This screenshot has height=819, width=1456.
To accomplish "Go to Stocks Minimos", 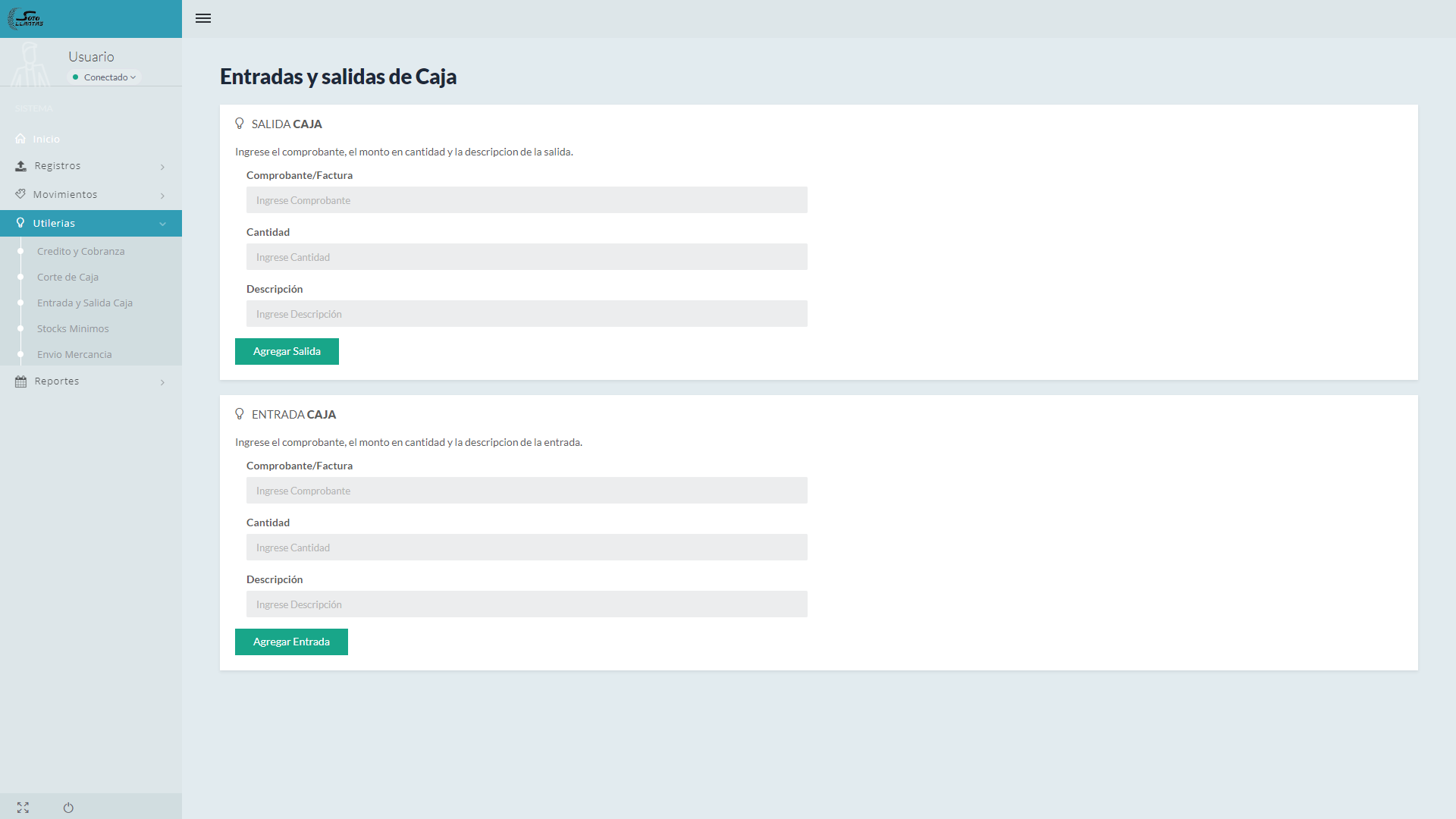I will (73, 328).
